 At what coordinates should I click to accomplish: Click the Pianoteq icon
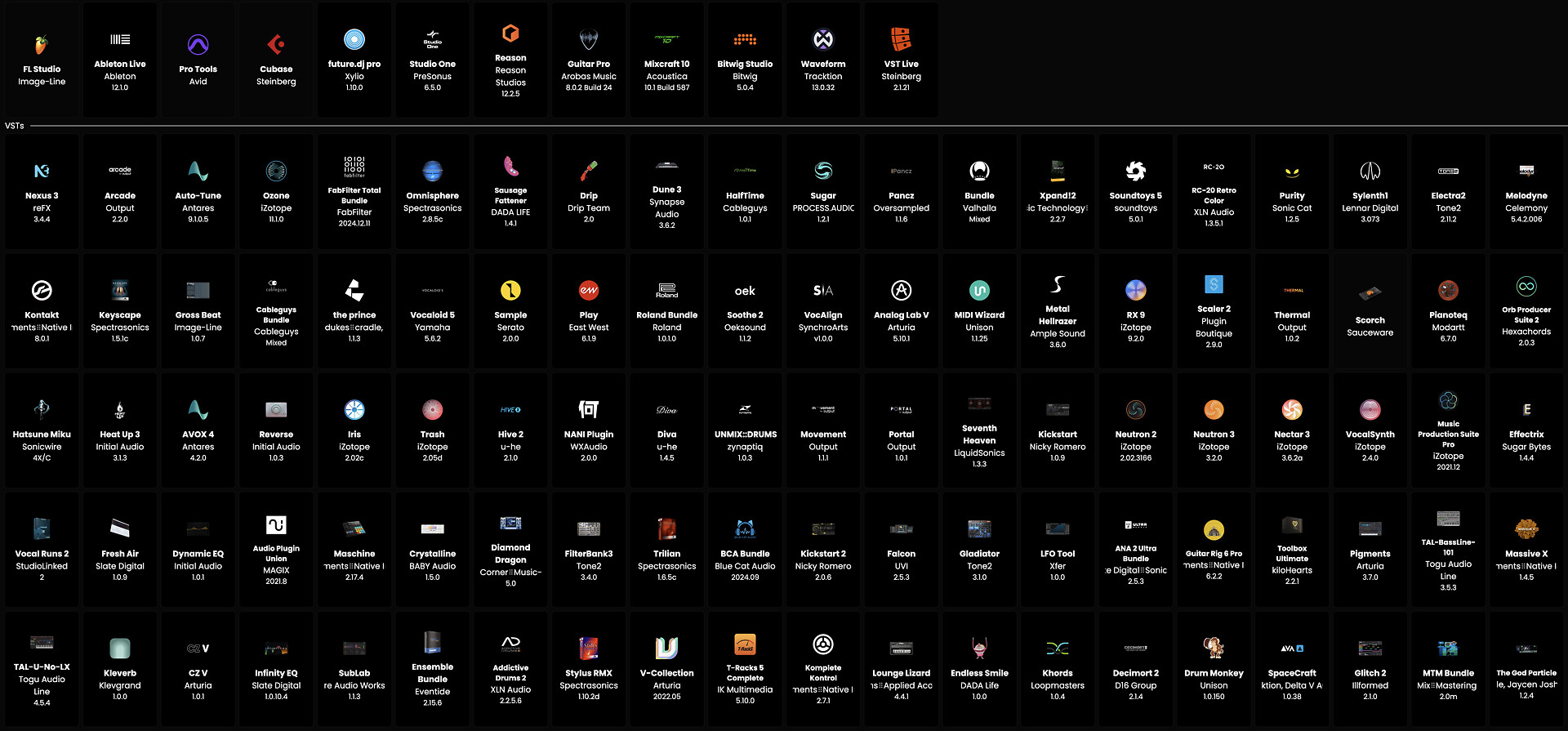(x=1448, y=290)
